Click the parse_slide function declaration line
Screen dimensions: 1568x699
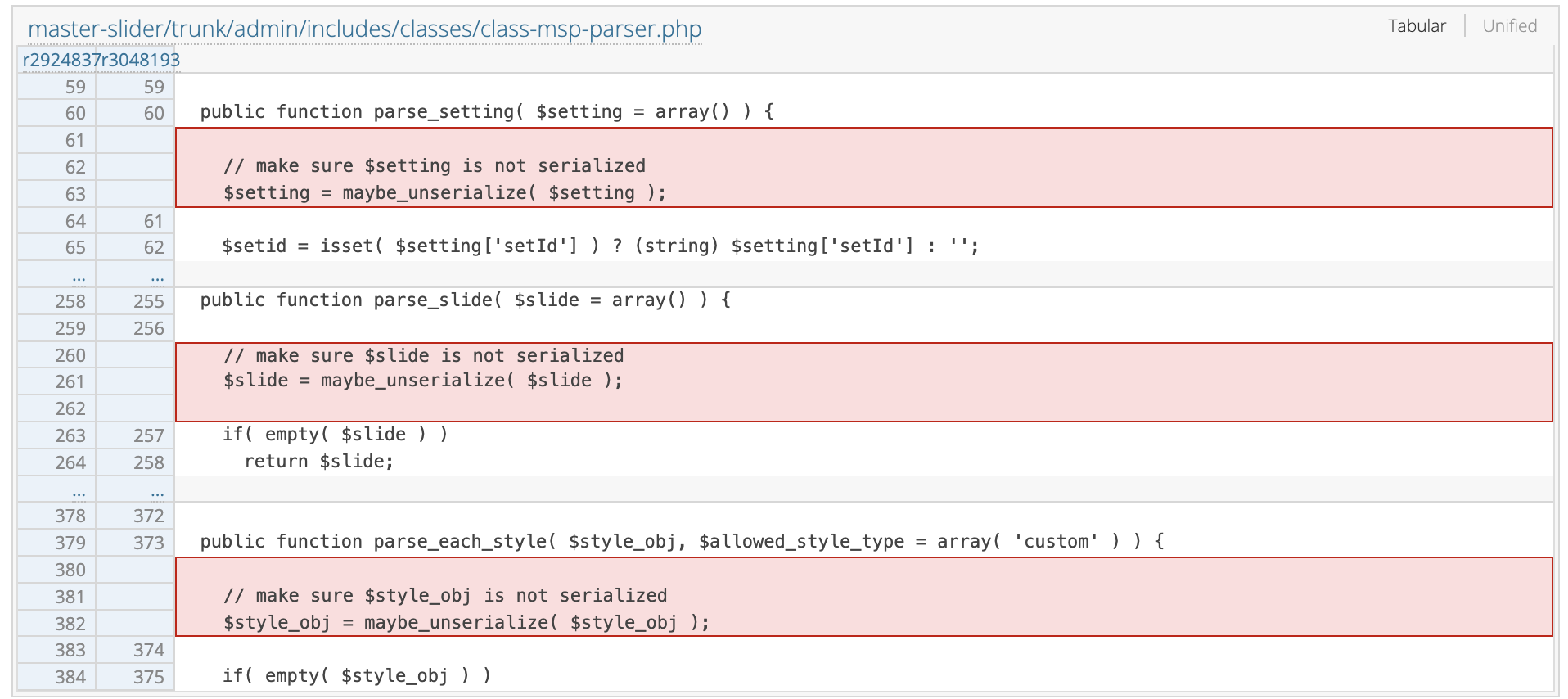click(x=466, y=300)
